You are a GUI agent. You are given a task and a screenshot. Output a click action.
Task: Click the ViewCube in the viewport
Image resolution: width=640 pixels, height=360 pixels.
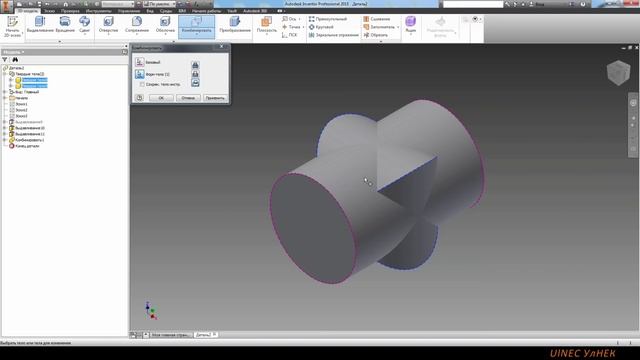pos(618,73)
